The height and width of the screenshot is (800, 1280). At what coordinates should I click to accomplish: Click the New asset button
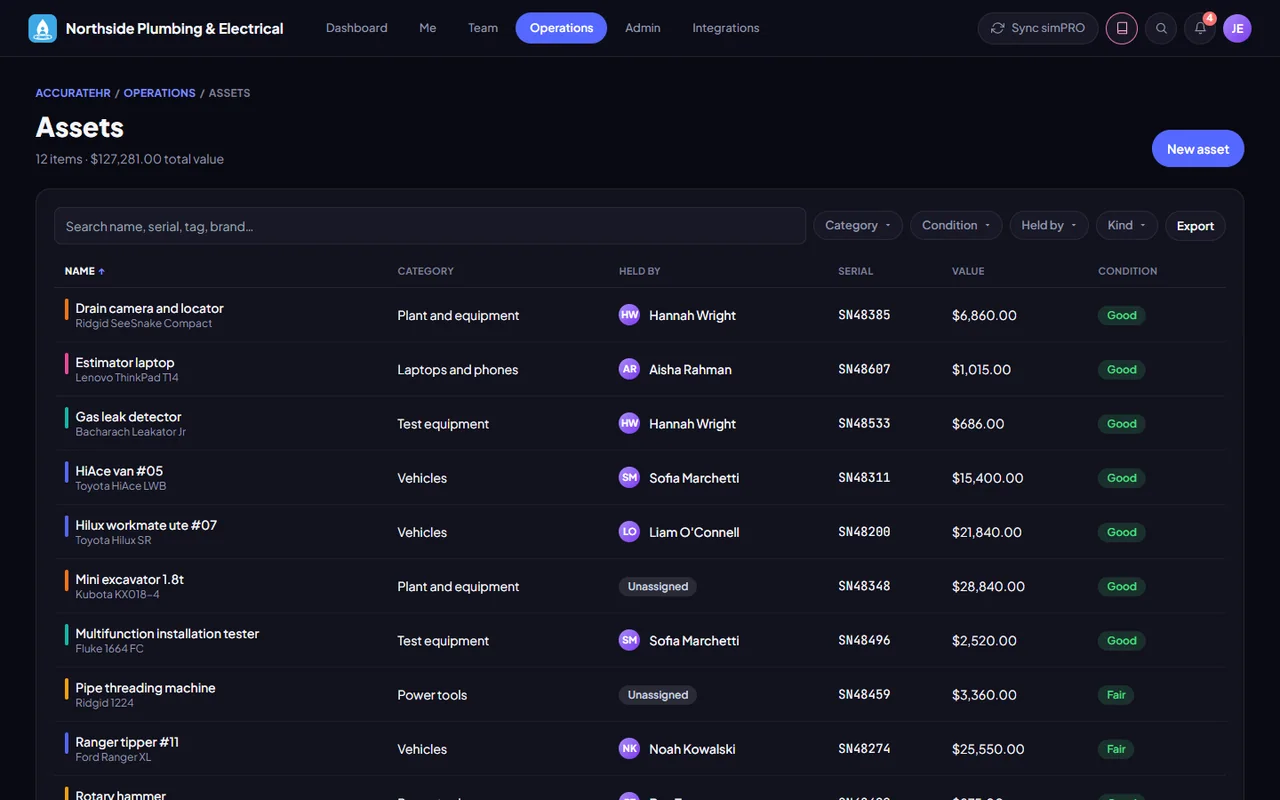pos(1198,149)
